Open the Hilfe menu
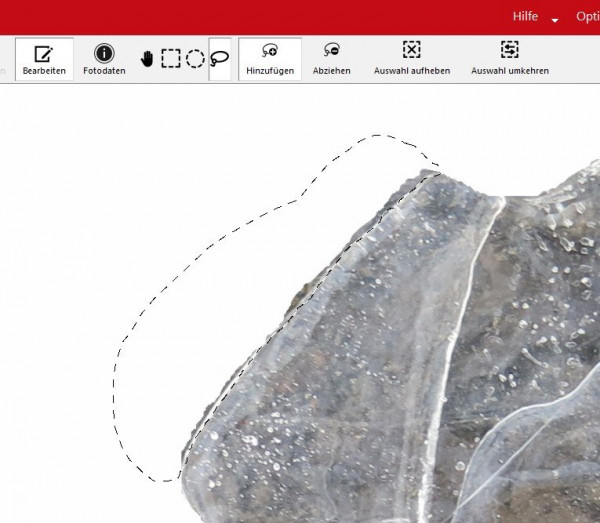The height and width of the screenshot is (523, 600). [x=525, y=17]
